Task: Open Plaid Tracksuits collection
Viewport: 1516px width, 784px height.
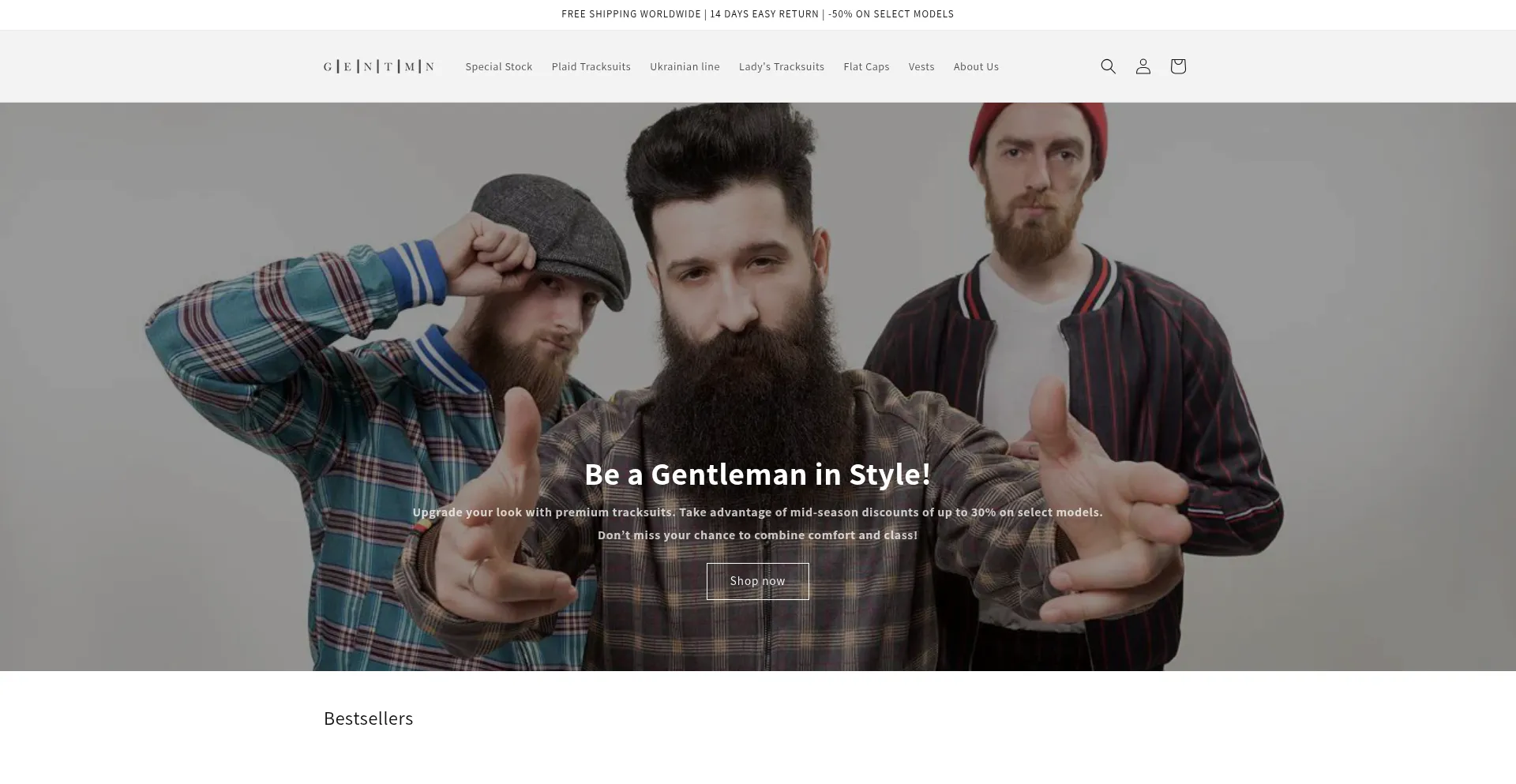Action: 591,66
